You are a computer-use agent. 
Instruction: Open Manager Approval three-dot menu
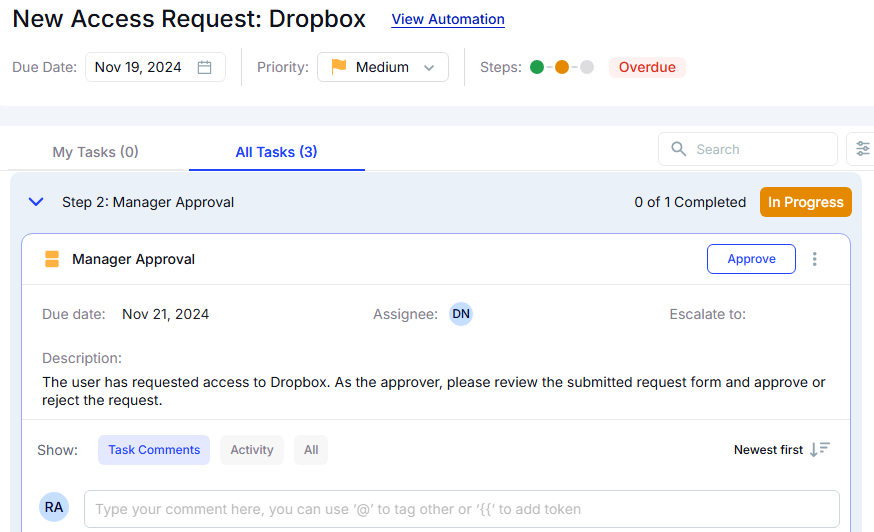814,259
